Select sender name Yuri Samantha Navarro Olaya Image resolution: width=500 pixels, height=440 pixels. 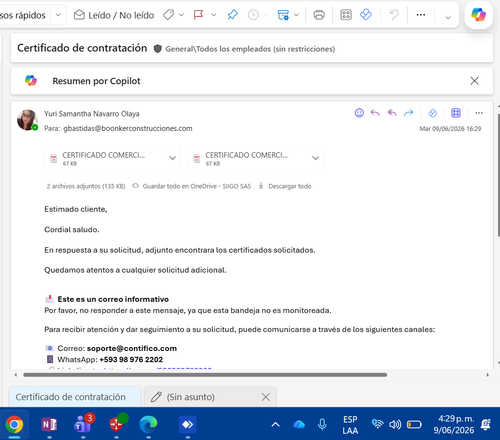92,114
